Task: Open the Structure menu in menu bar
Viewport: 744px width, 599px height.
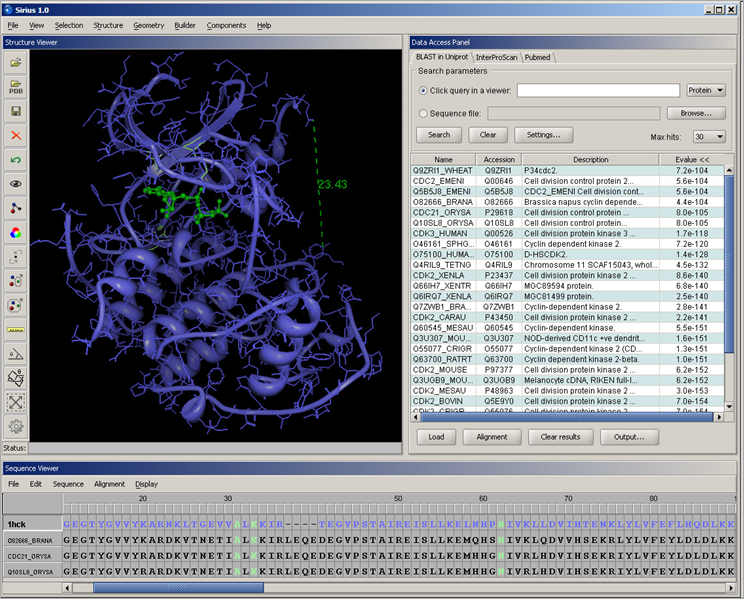Action: 108,25
